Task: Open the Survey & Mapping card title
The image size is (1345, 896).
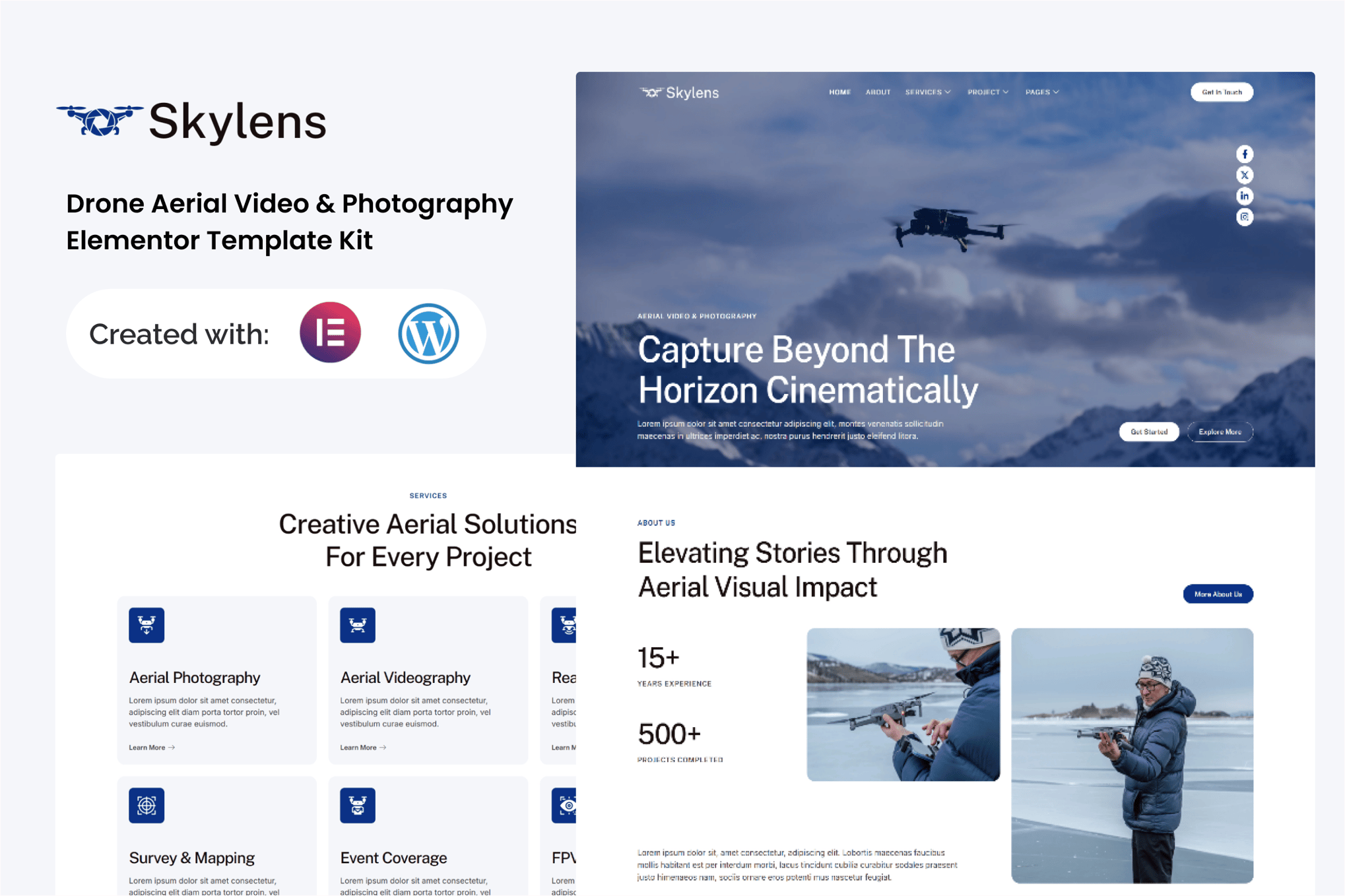Action: [192, 858]
